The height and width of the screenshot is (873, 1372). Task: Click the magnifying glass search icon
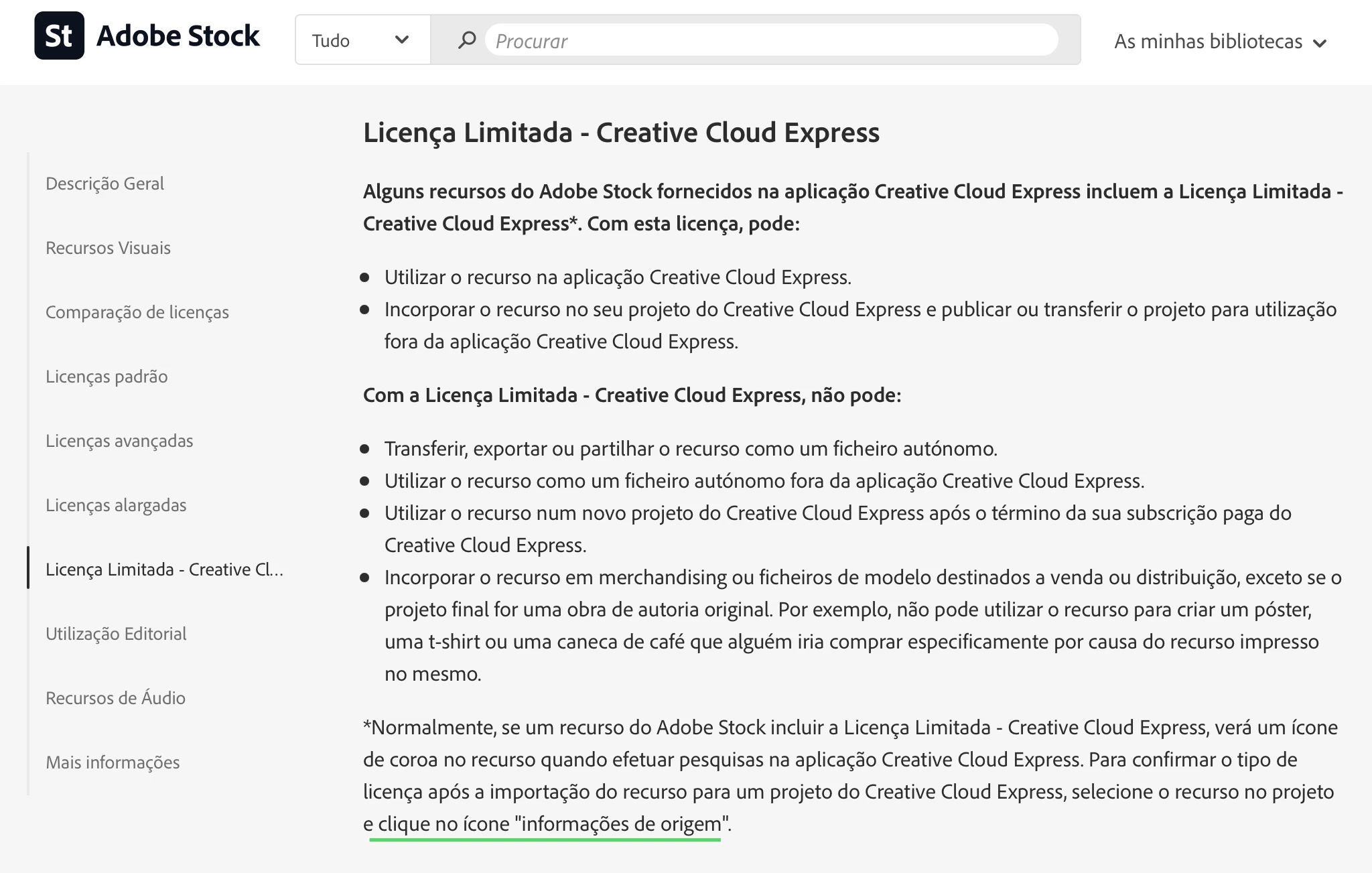pyautogui.click(x=466, y=40)
